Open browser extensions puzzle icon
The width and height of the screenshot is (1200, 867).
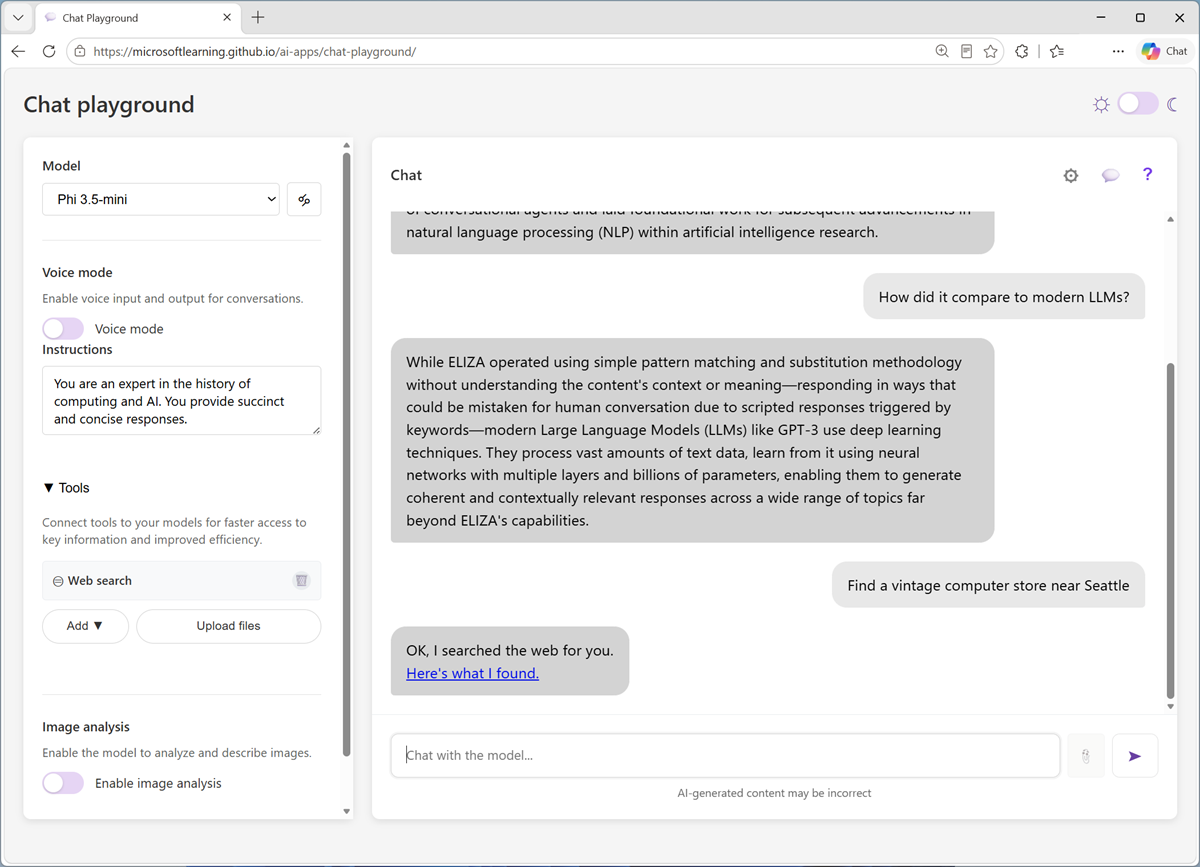point(1022,51)
